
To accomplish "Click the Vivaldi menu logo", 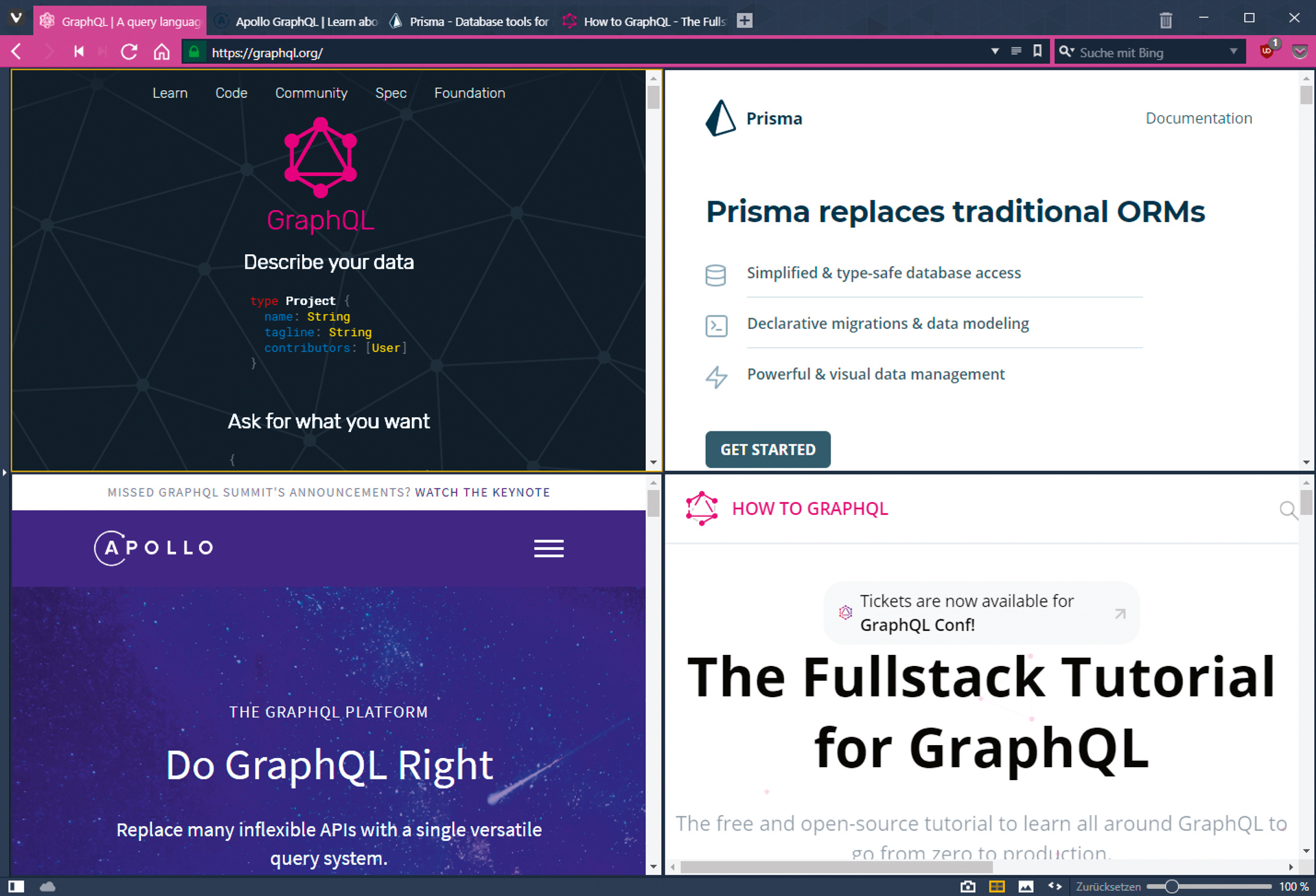I will click(x=17, y=18).
